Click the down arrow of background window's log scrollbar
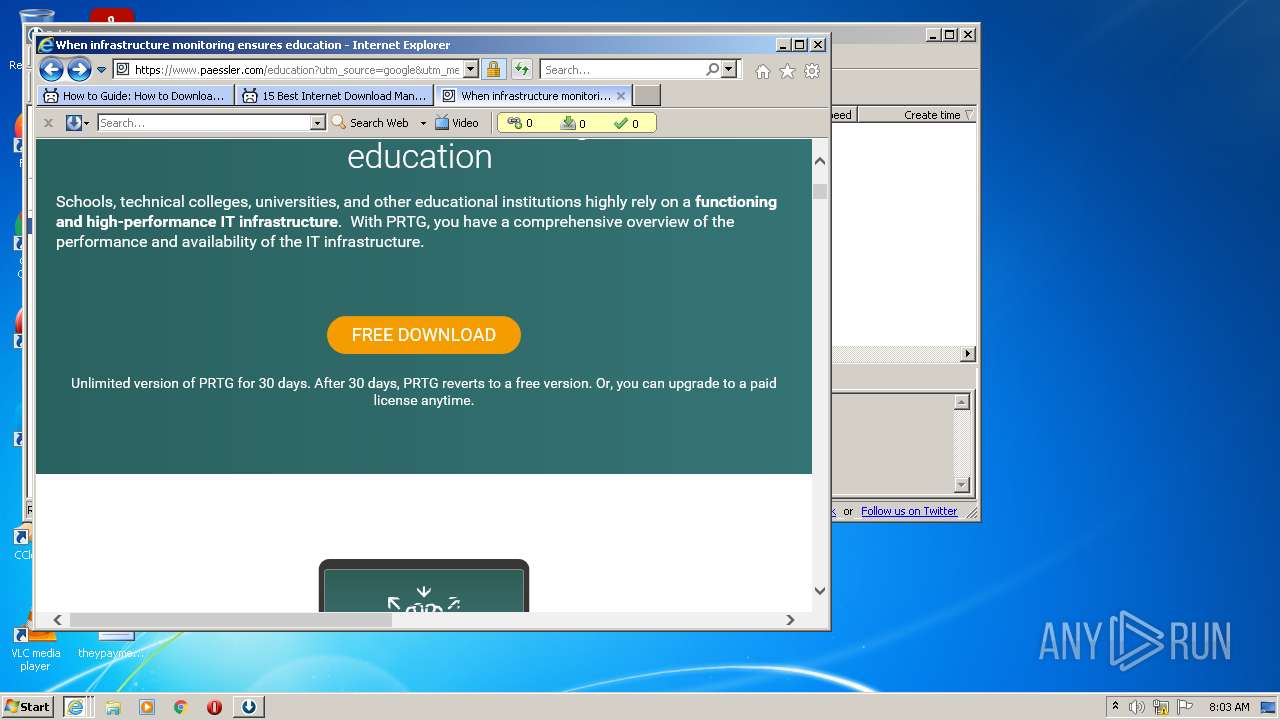The image size is (1280, 720). (962, 485)
